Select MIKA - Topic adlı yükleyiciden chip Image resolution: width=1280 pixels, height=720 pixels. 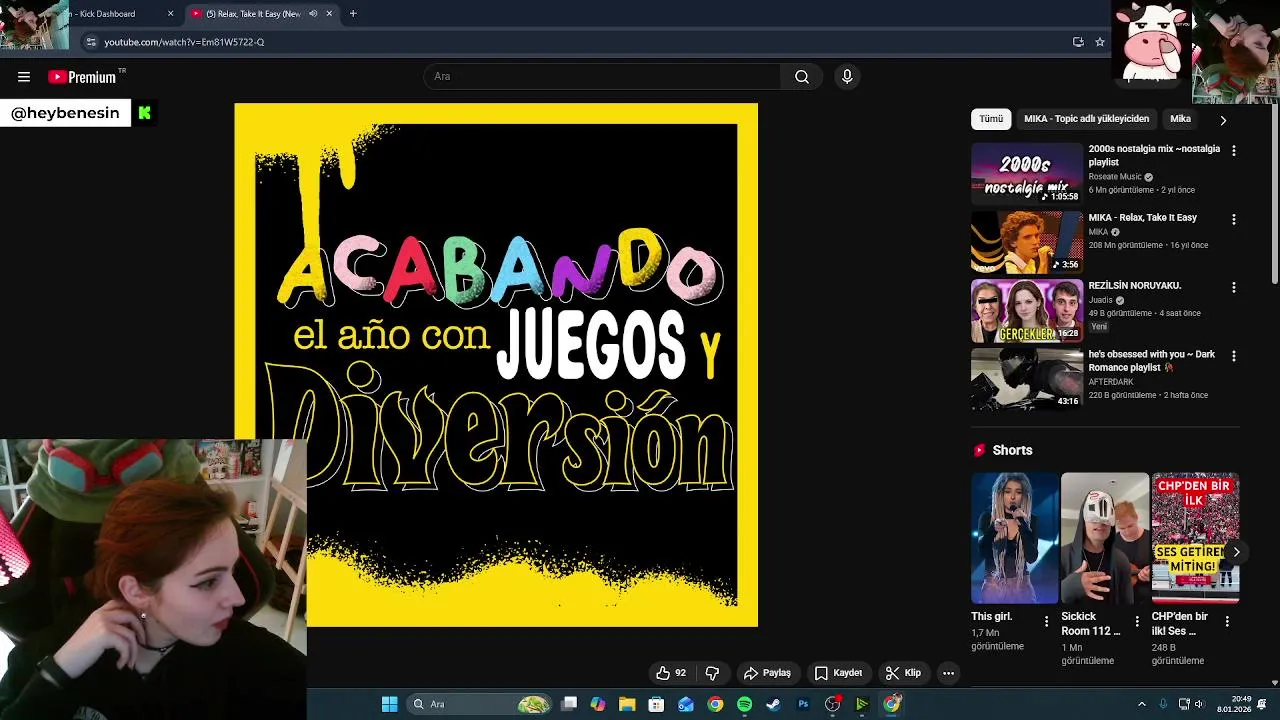coord(1086,119)
